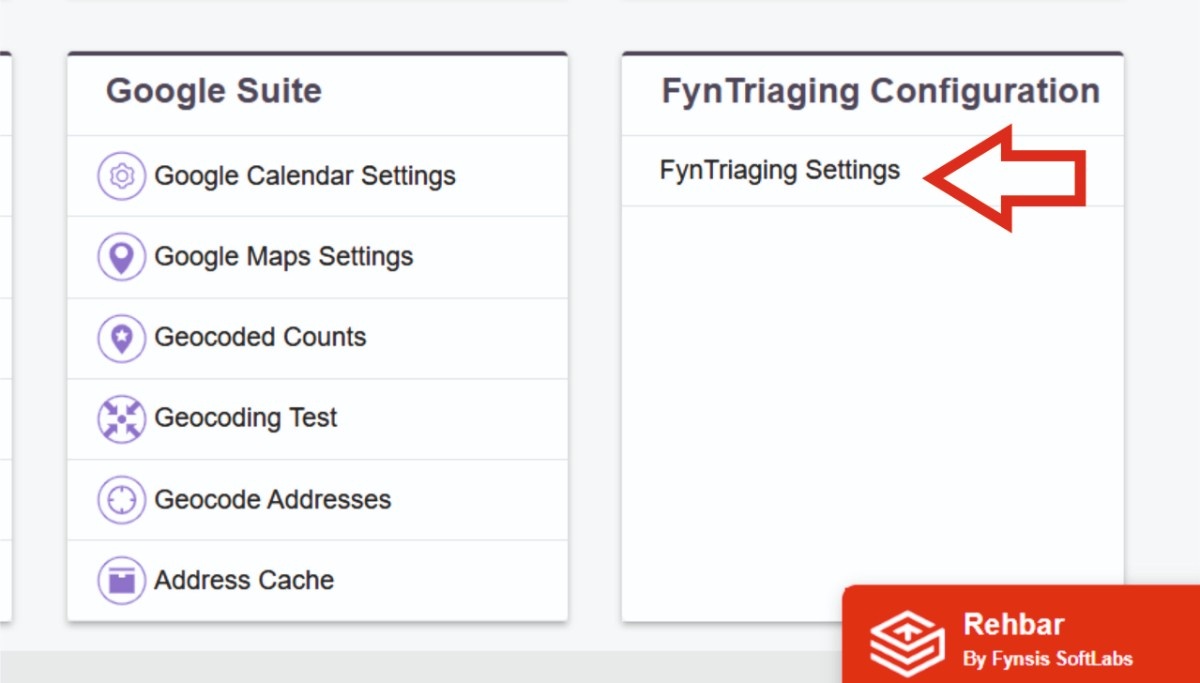Screen dimensions: 1200x683
Task: Click the crosshair icon for Geocode Addresses
Action: coord(122,499)
